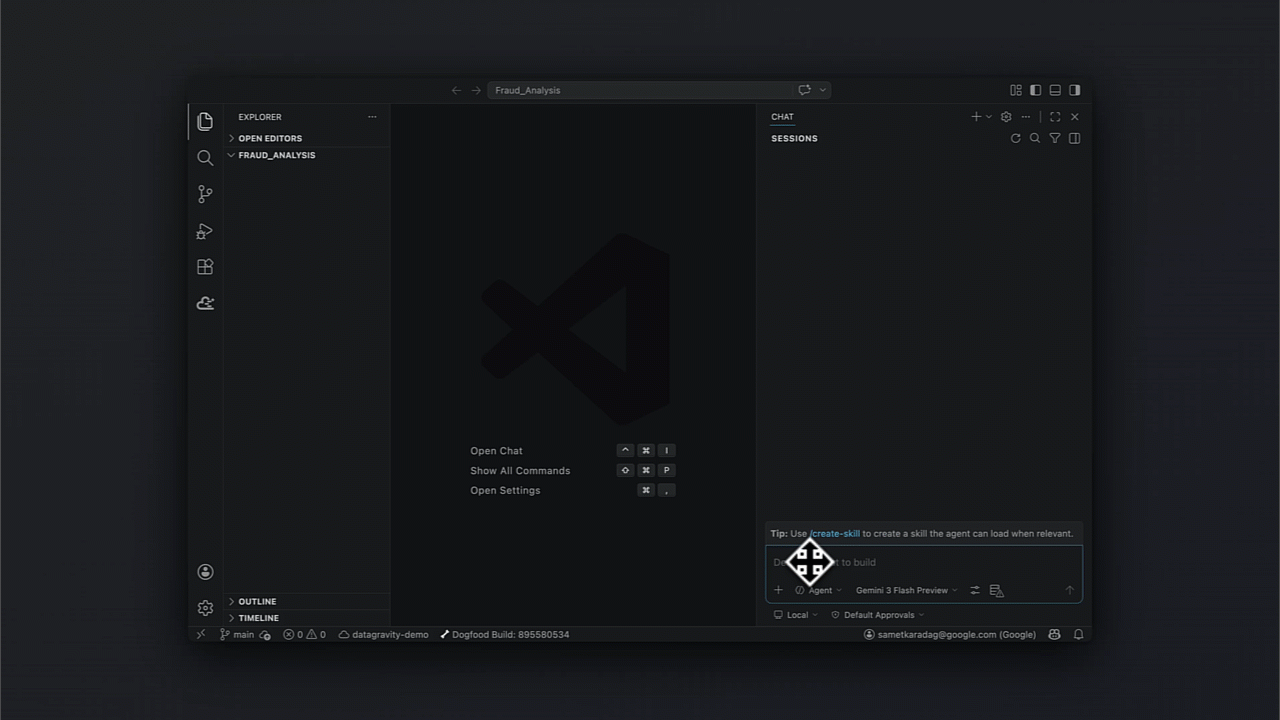Open the Local session target dropdown
This screenshot has width=1280, height=720.
[796, 615]
